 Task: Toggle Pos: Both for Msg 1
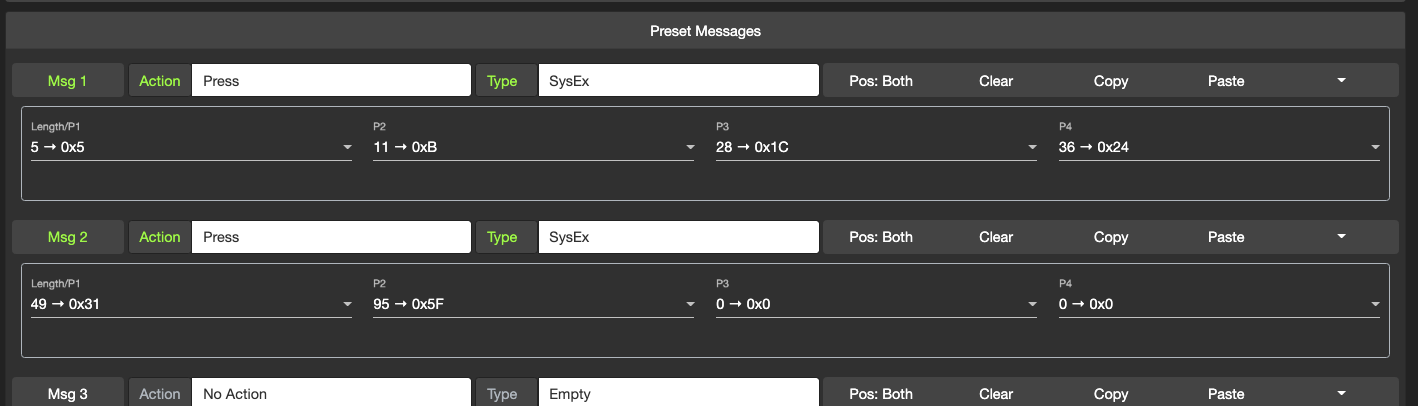click(880, 81)
